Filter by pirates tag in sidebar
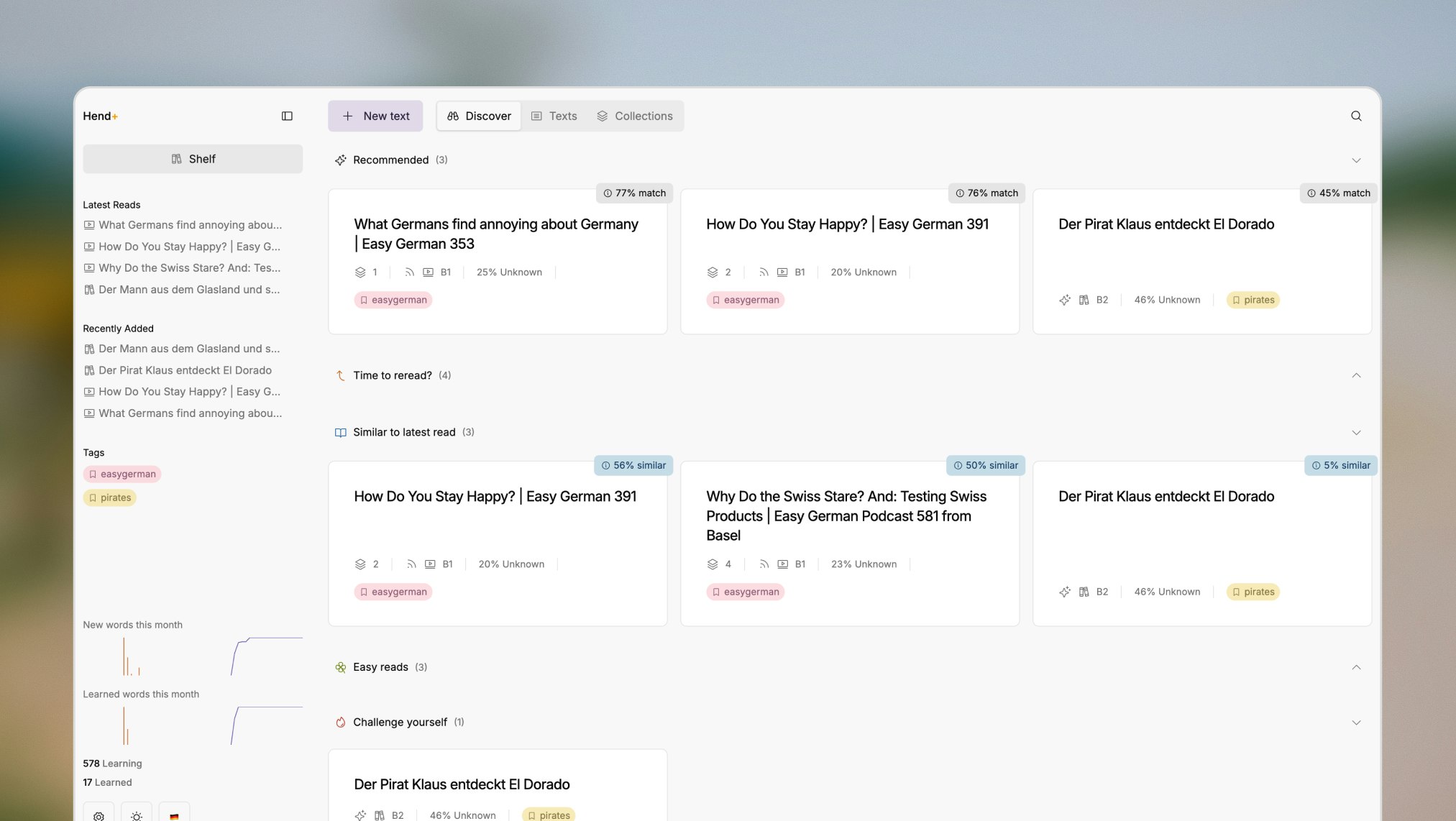The height and width of the screenshot is (821, 1456). pyautogui.click(x=109, y=497)
